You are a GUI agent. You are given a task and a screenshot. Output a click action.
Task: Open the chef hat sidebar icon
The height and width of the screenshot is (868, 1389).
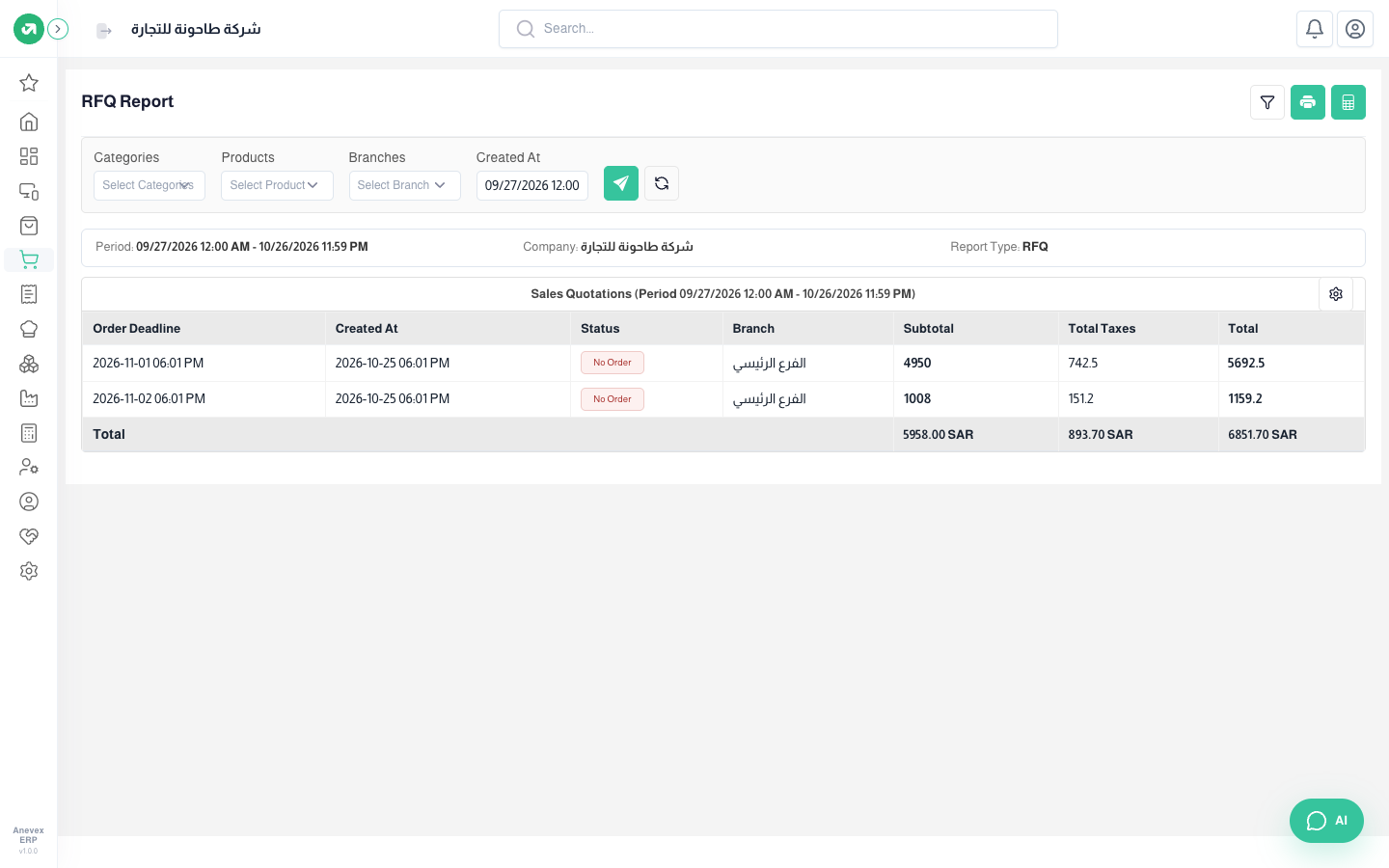click(29, 329)
